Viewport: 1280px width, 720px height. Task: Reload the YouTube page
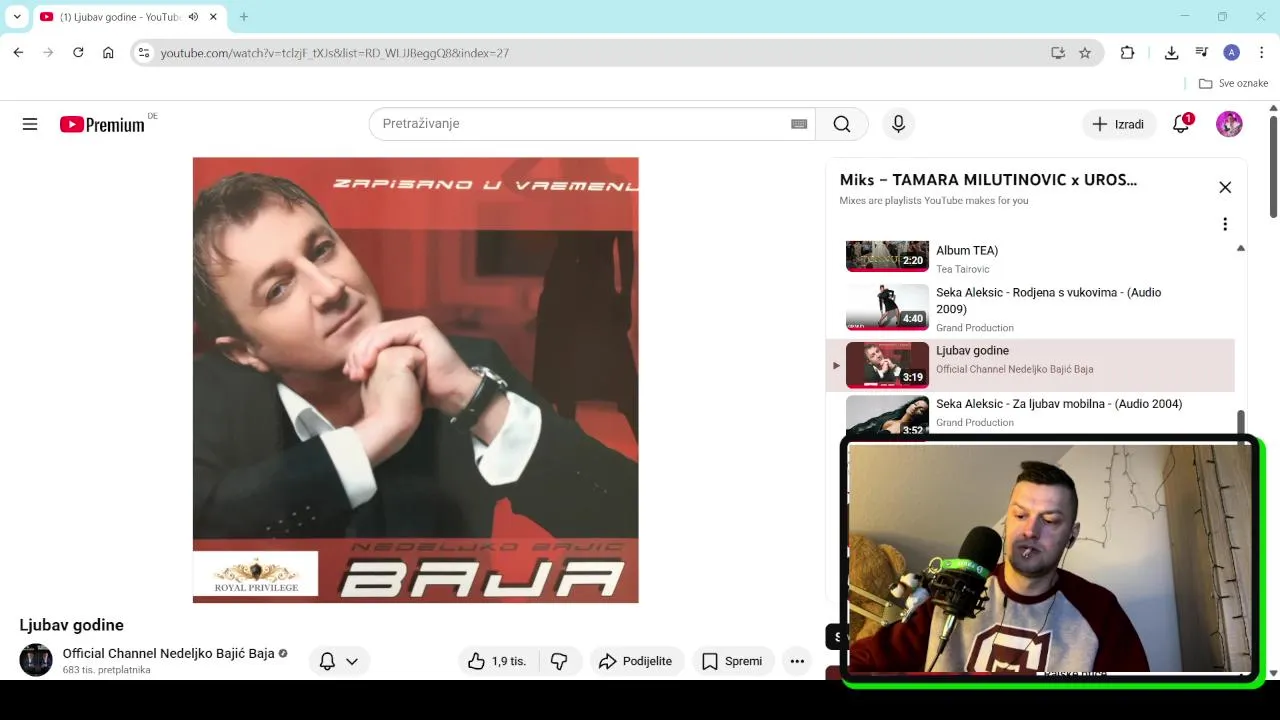pyautogui.click(x=78, y=53)
